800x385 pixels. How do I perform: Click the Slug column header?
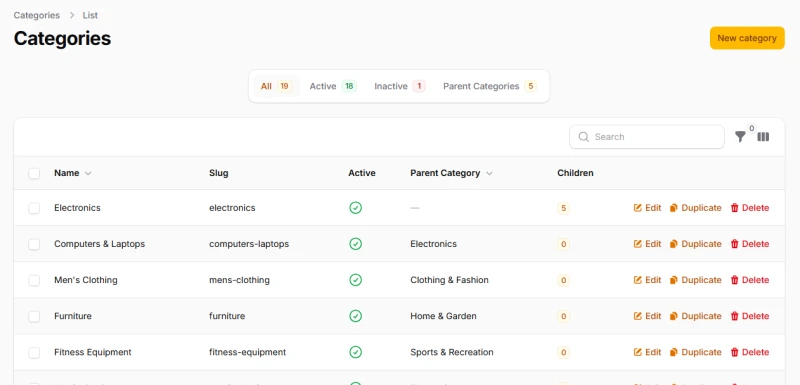tap(219, 173)
